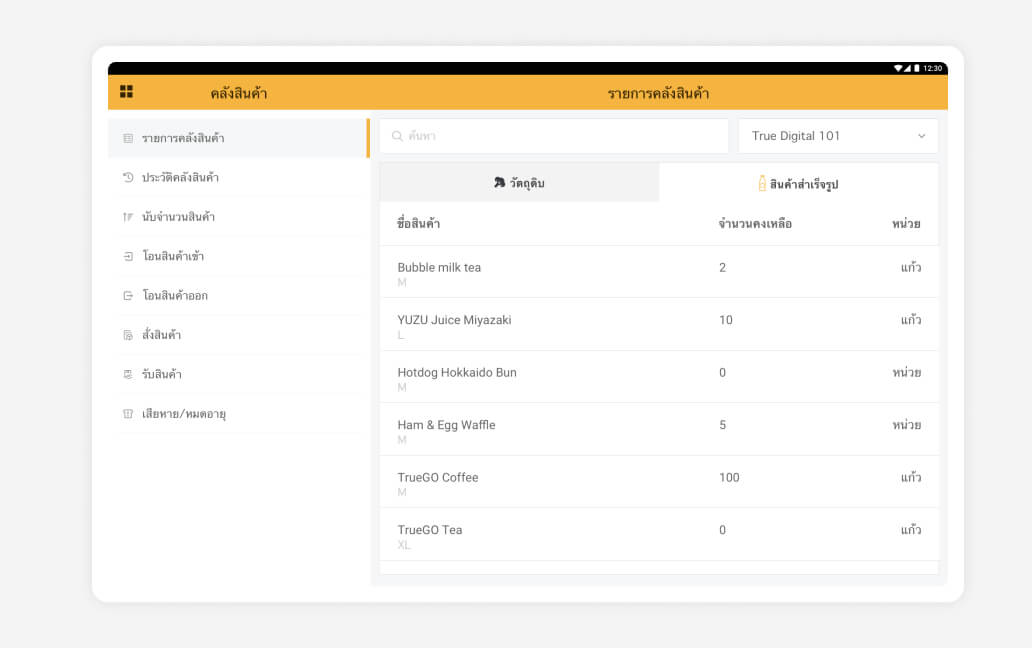Screen dimensions: 1032x648
Task: Click the transfer stock out icon
Action: point(128,296)
